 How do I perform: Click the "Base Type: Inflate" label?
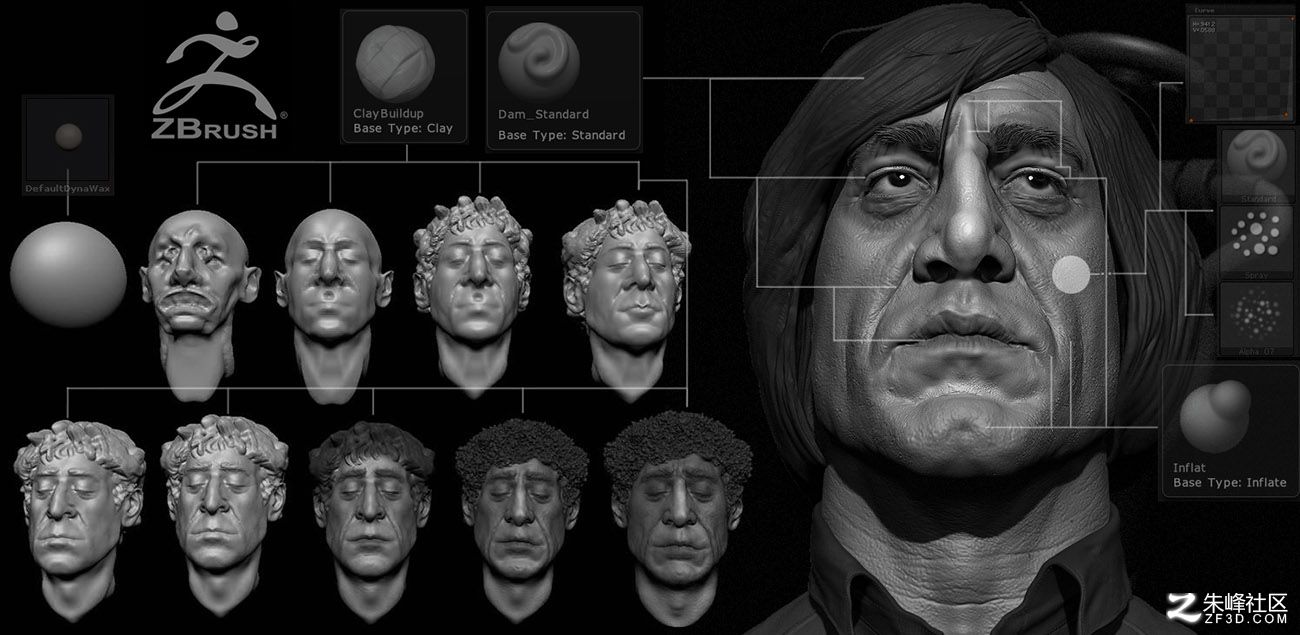point(1230,484)
